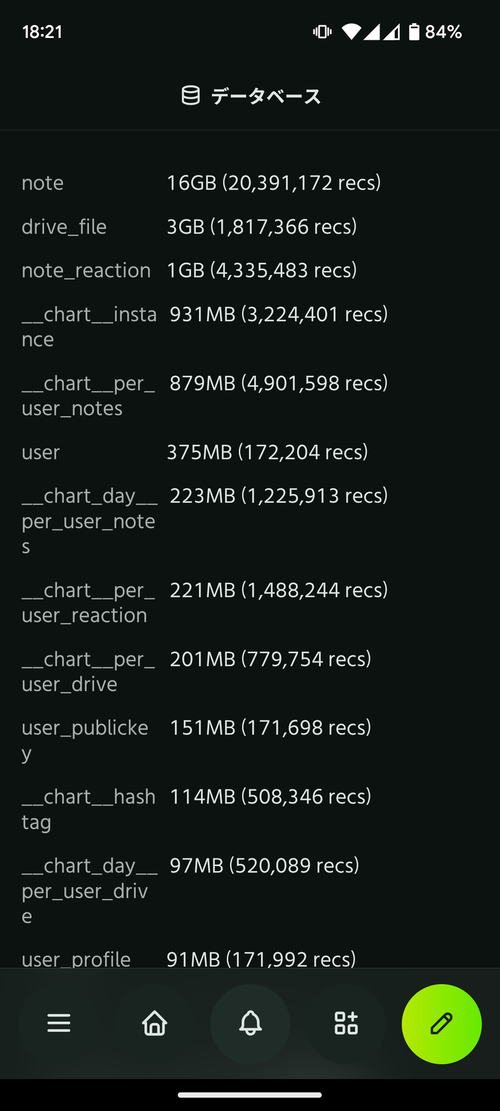Tap the vibrate mode status icon
The width and height of the screenshot is (500, 1111).
322,32
